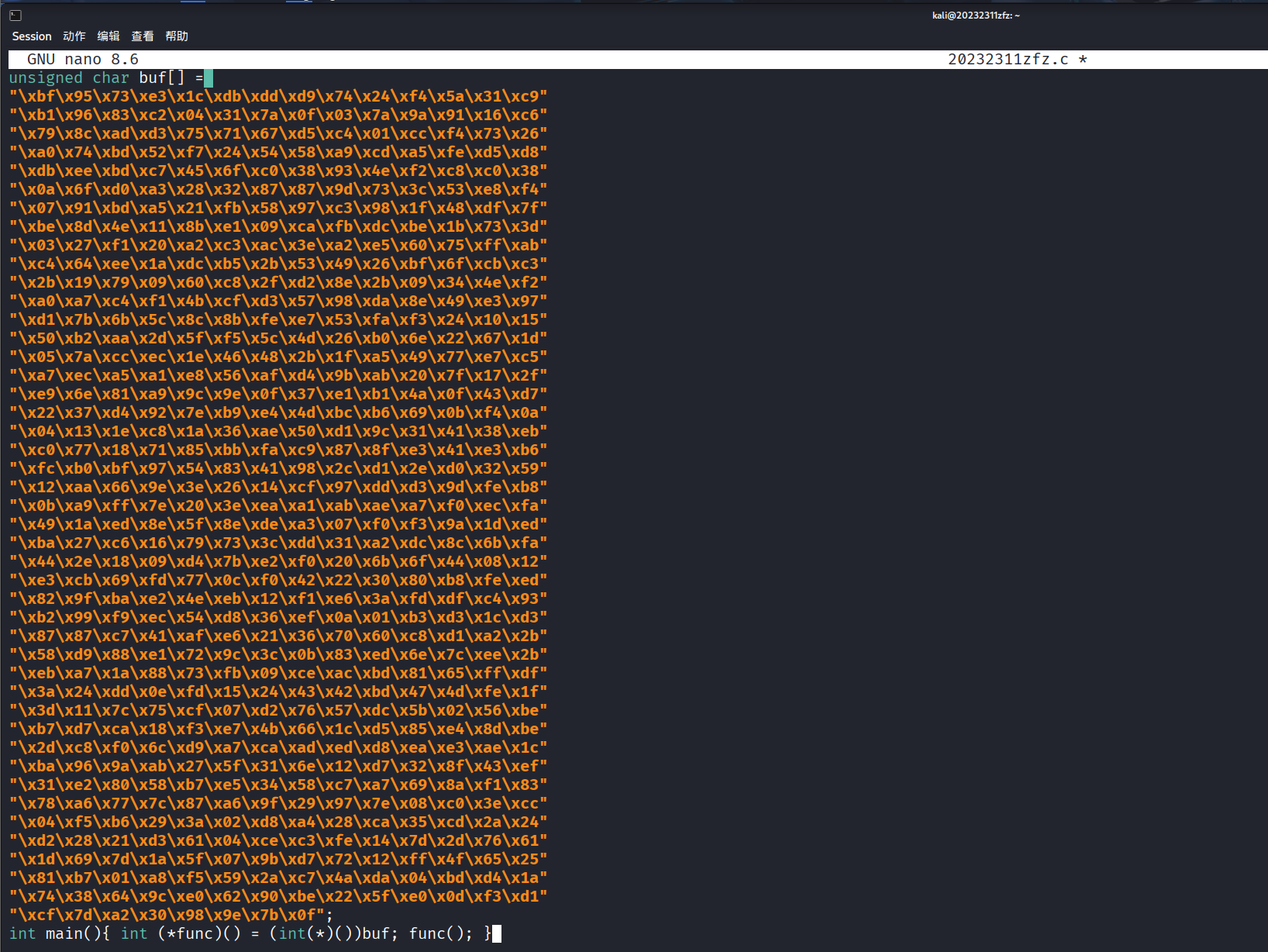Click the line starting with \x74\x38\x64

(x=278, y=897)
